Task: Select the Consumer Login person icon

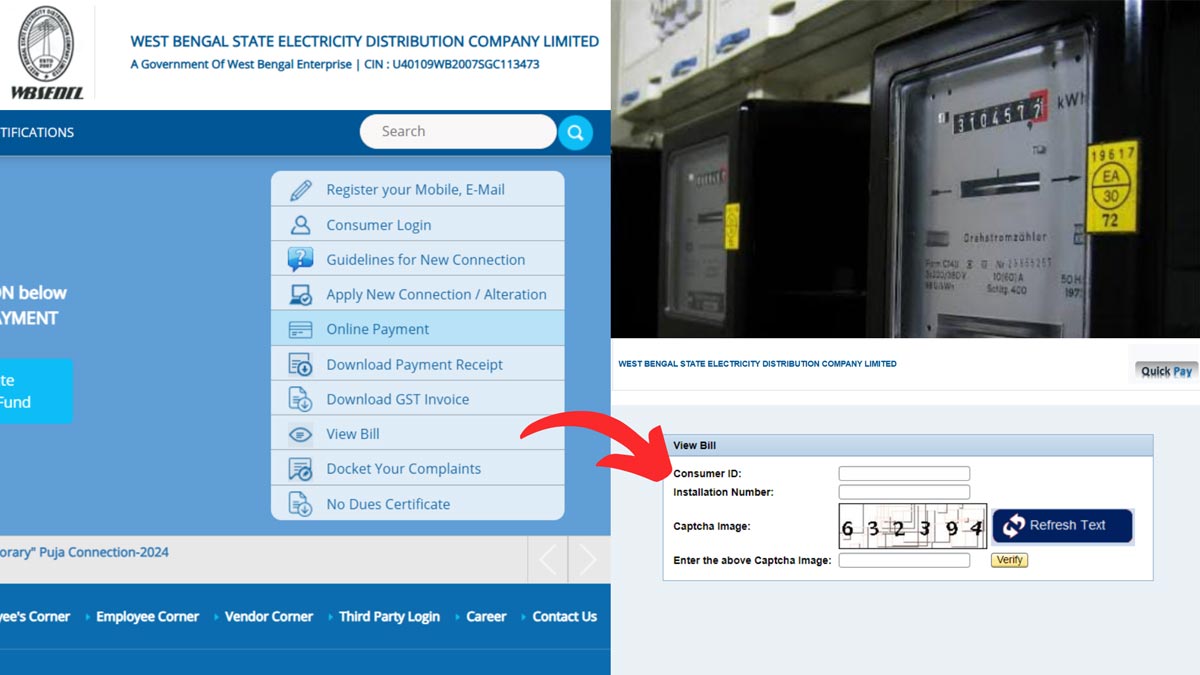Action: [301, 223]
